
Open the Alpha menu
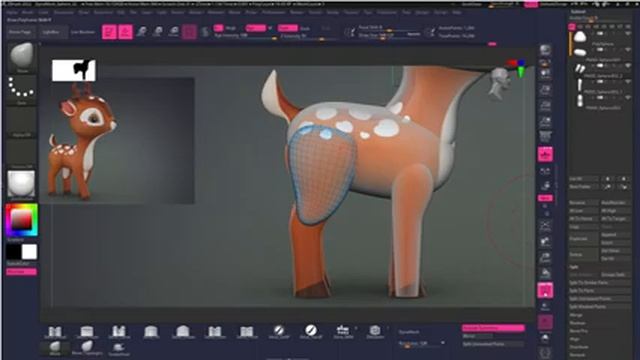point(12,12)
